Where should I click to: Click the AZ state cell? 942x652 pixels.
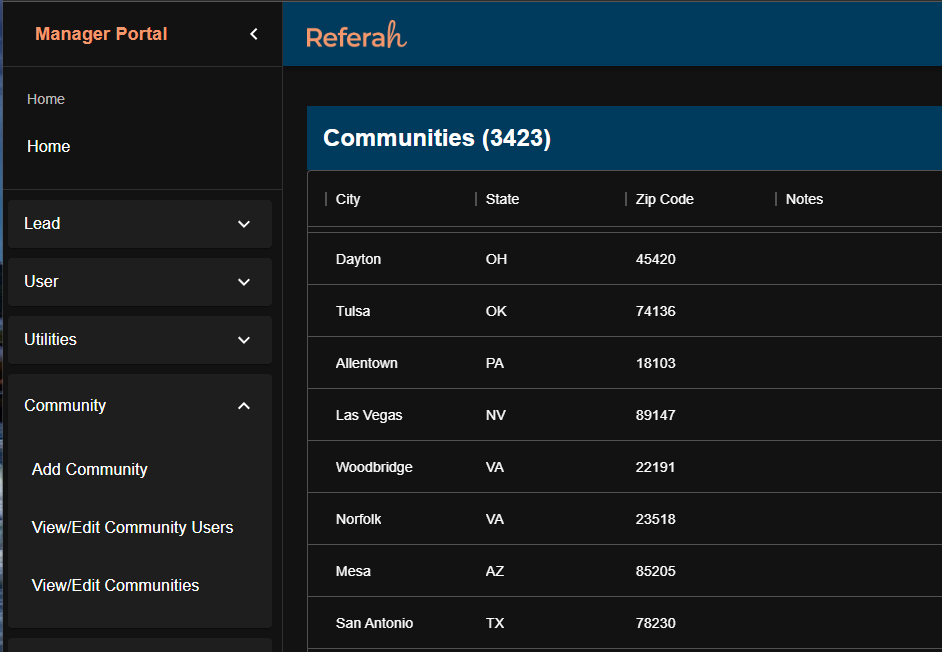pos(494,571)
